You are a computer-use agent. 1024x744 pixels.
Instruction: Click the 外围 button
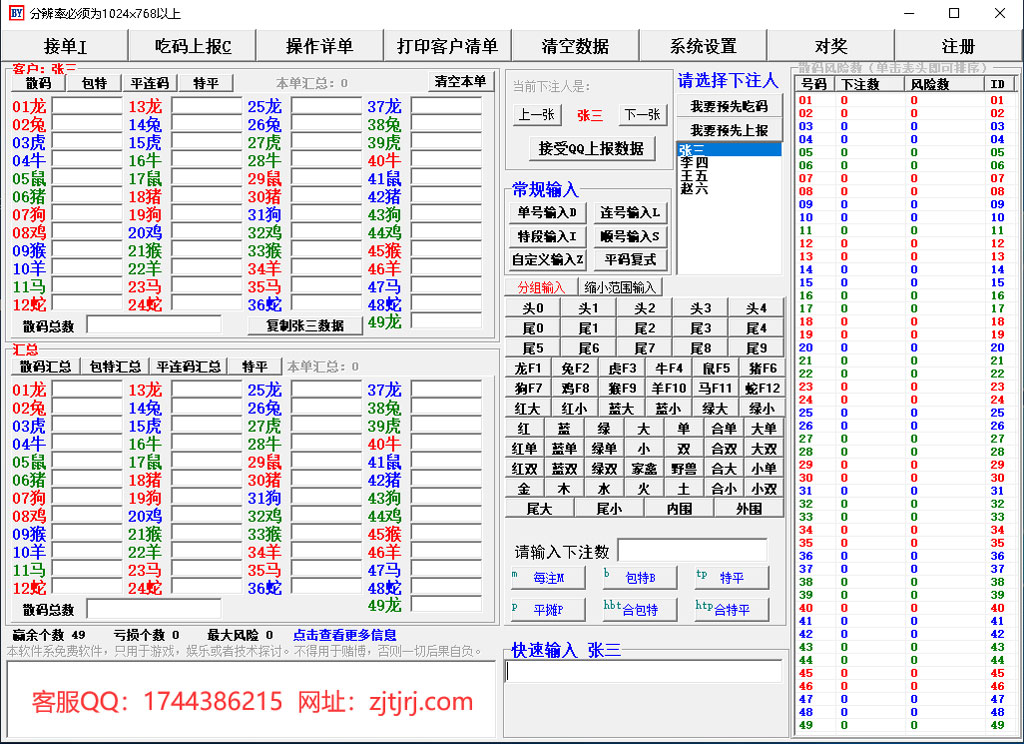click(749, 509)
